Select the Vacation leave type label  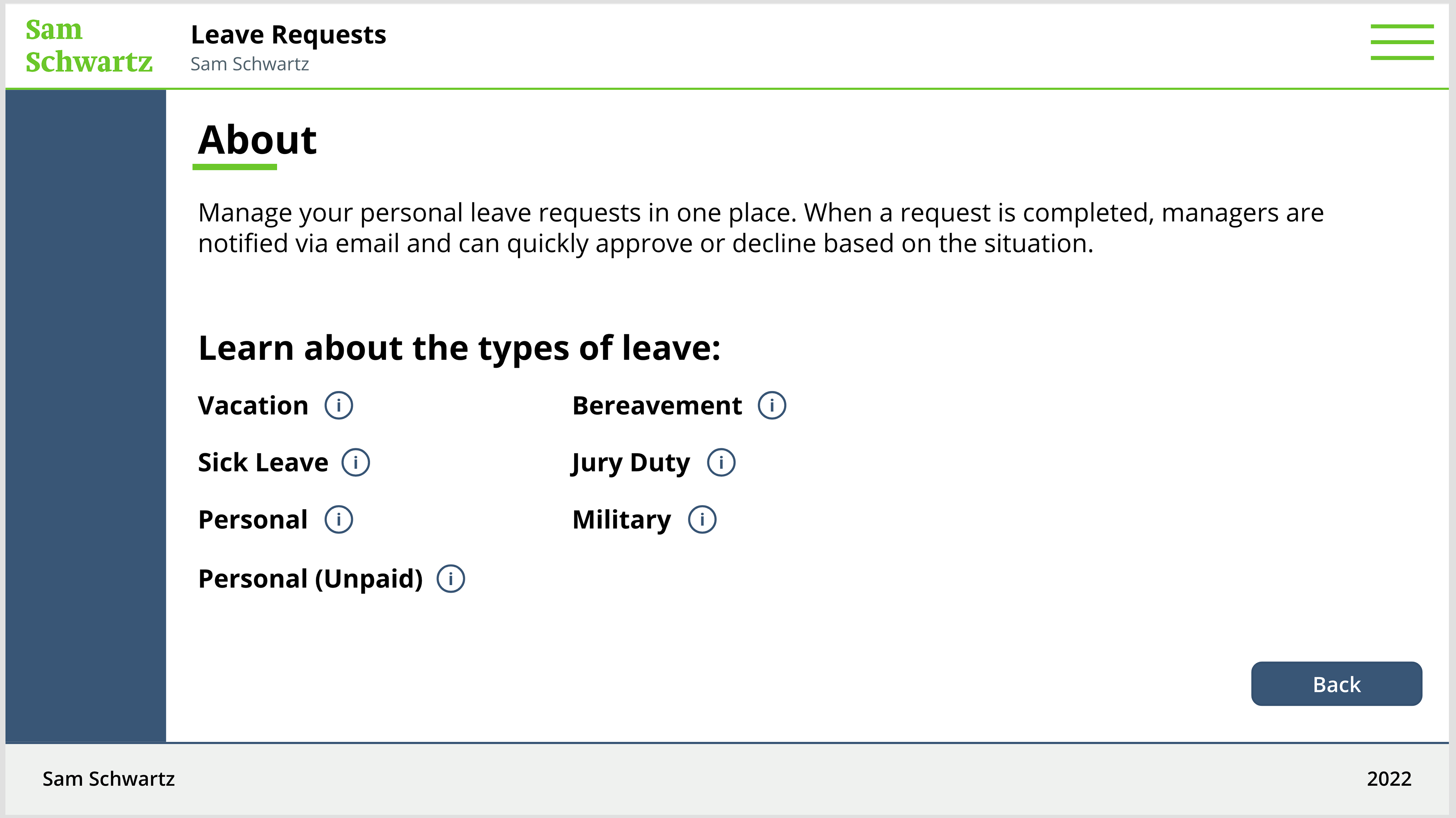(253, 406)
